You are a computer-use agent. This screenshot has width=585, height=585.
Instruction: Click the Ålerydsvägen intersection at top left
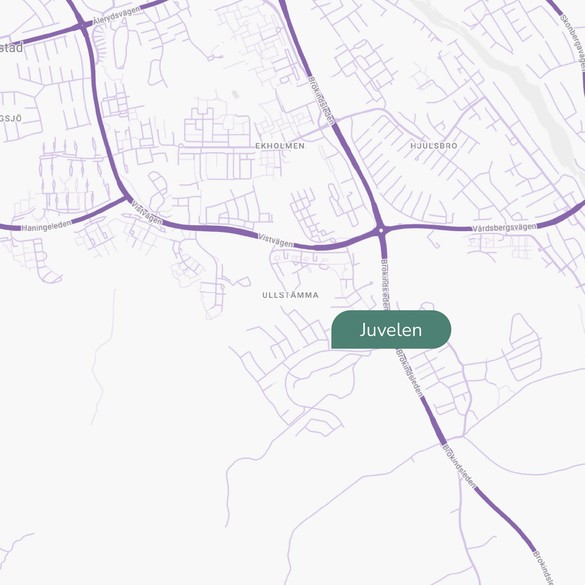pyautogui.click(x=82, y=25)
